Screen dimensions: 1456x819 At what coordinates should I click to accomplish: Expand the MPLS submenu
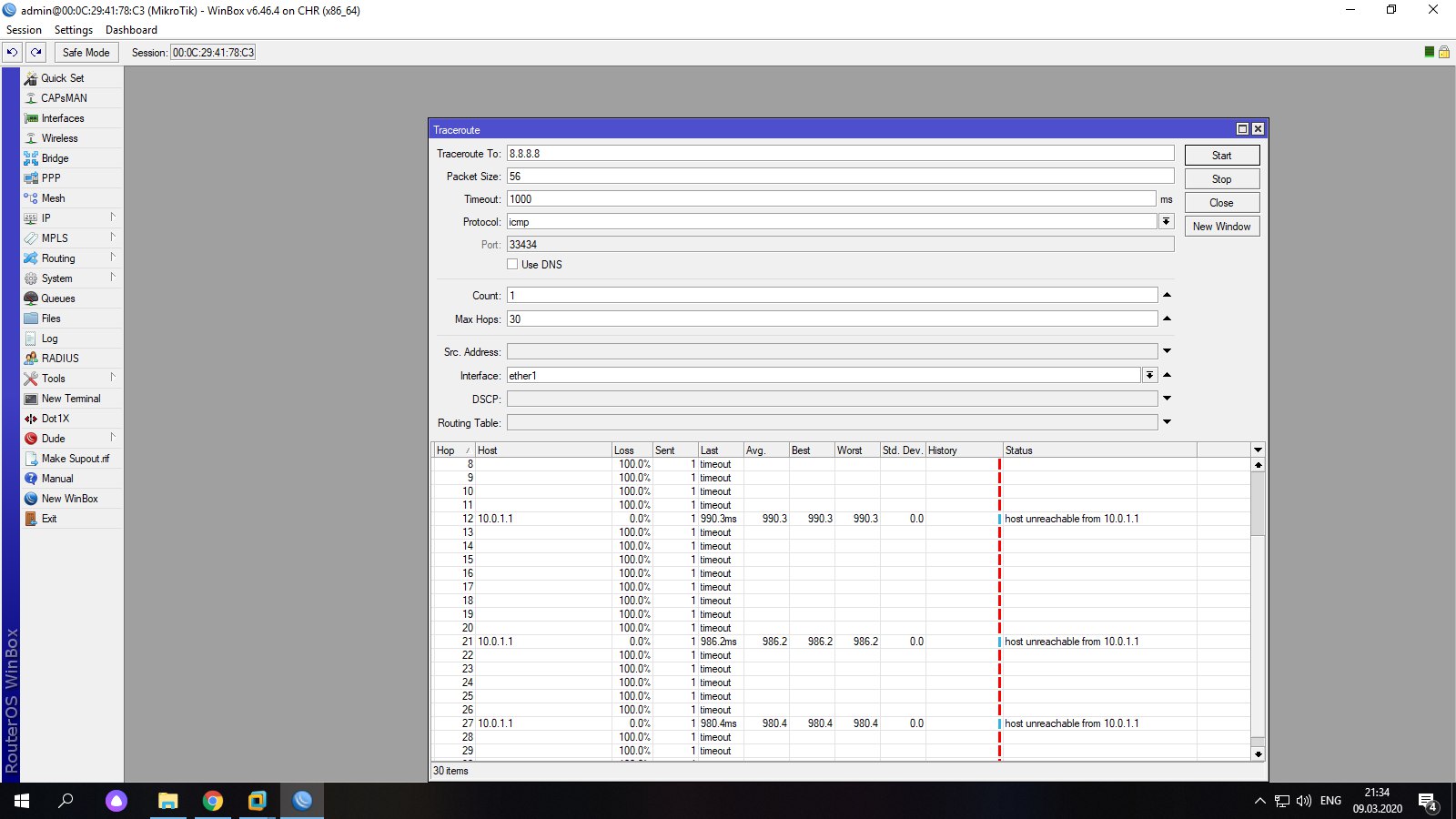point(72,238)
